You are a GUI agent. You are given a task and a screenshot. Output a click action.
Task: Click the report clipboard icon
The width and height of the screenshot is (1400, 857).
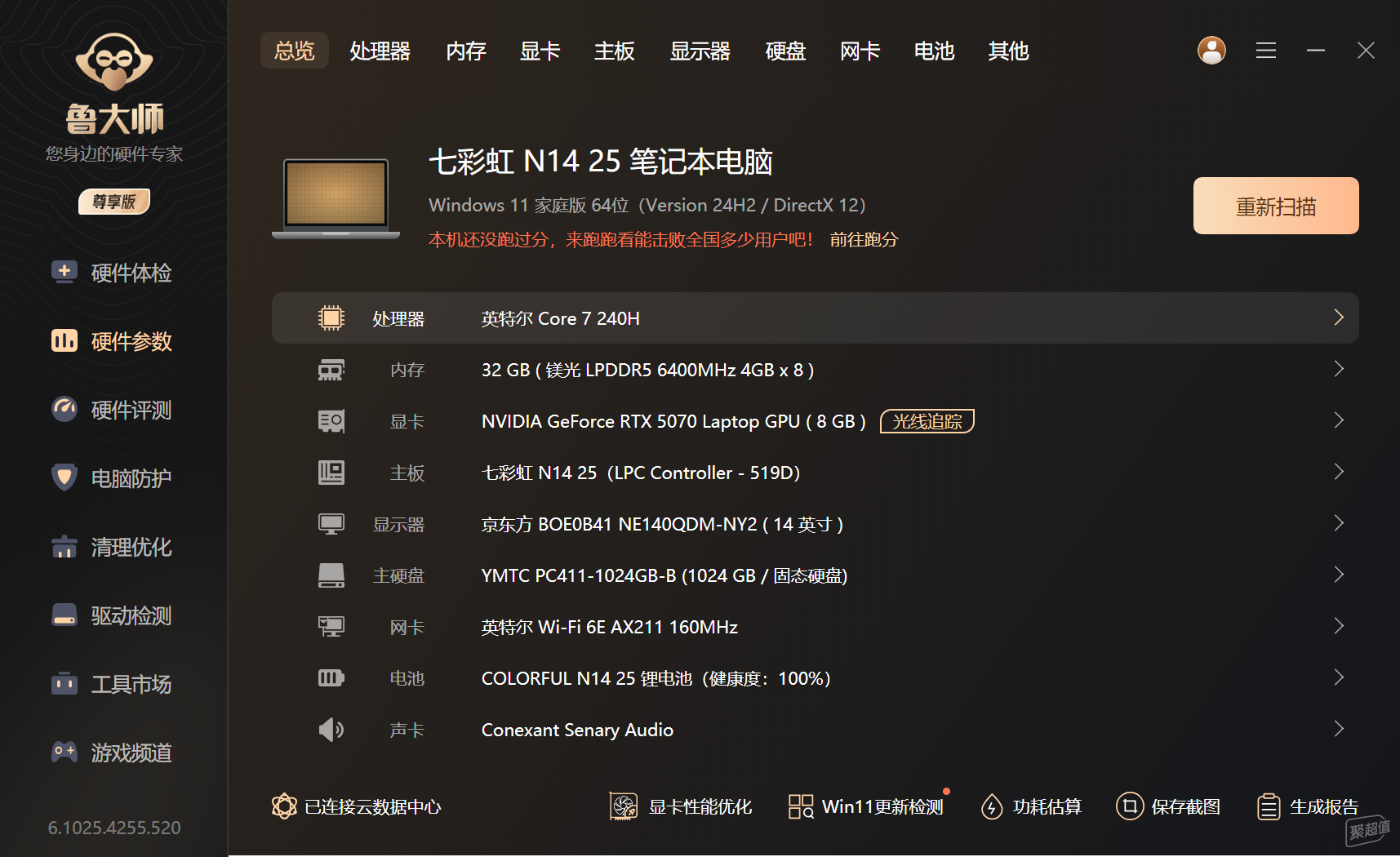(x=1269, y=806)
